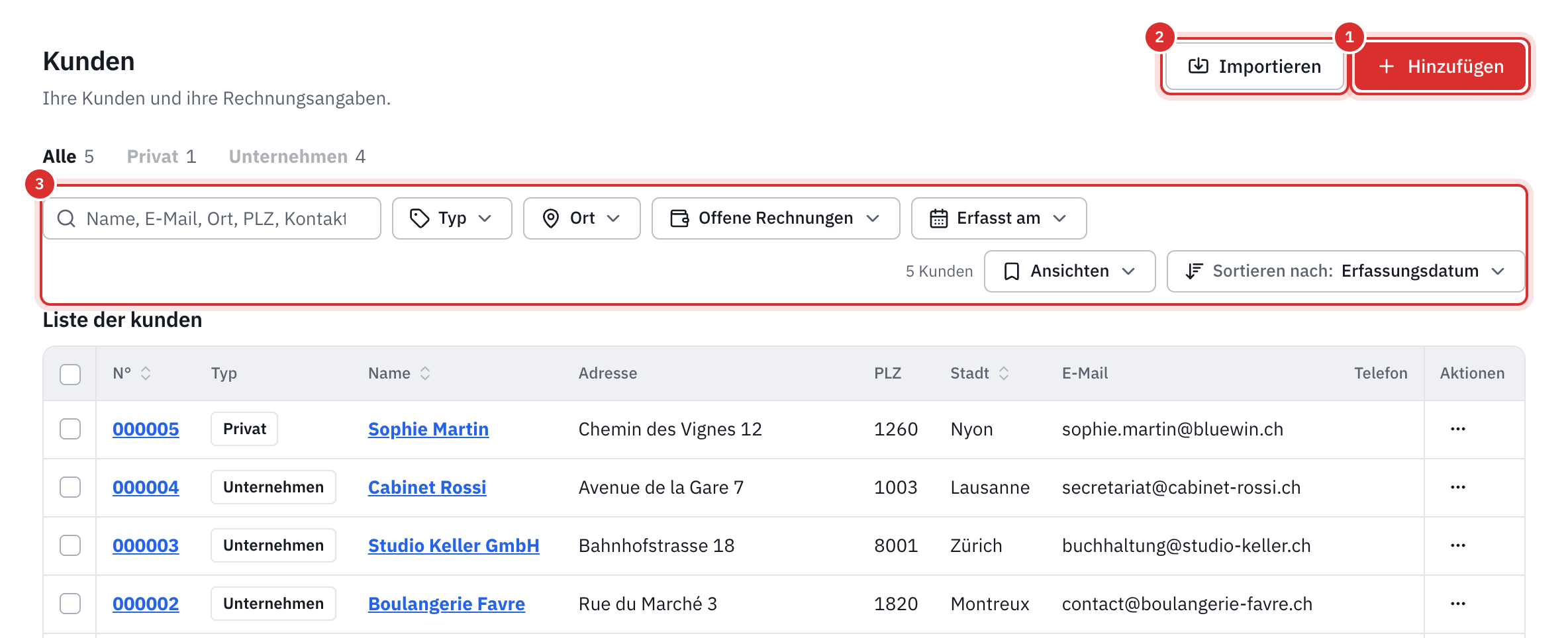The height and width of the screenshot is (638, 1568).
Task: Click the magnifier search icon
Action: click(x=66, y=218)
